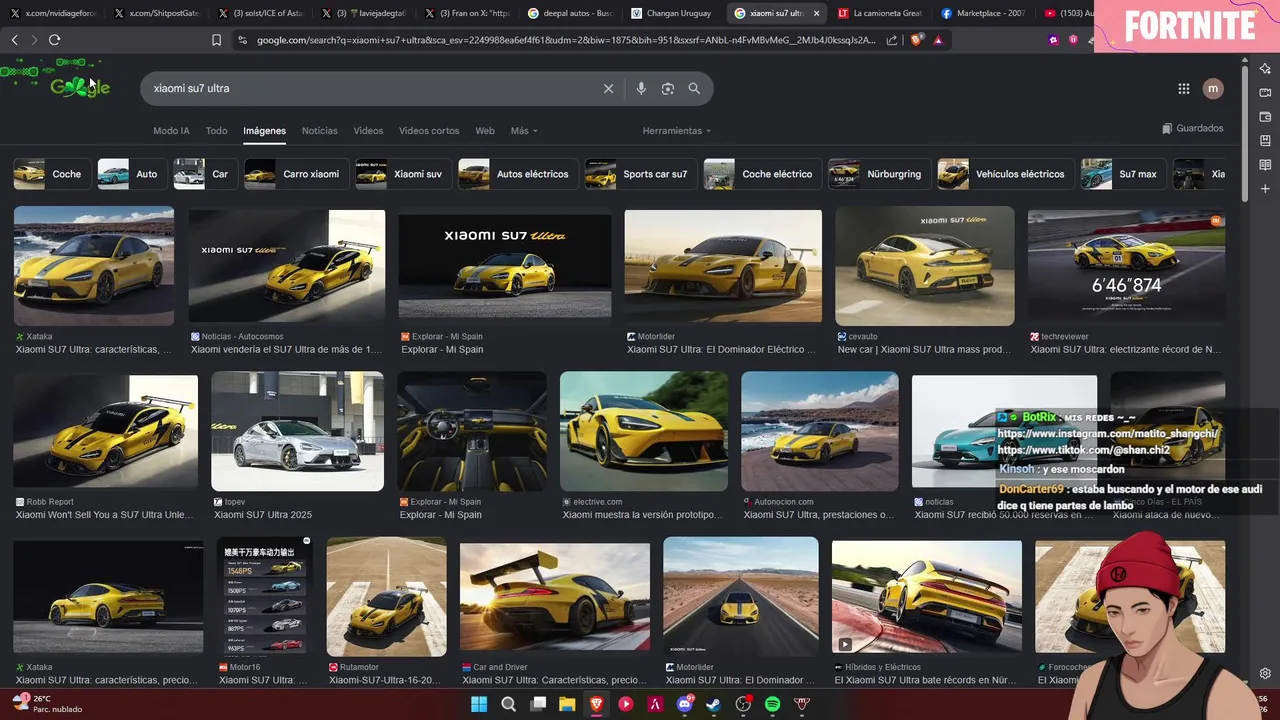
Task: Open the Robb Report image result
Action: pyautogui.click(x=105, y=431)
